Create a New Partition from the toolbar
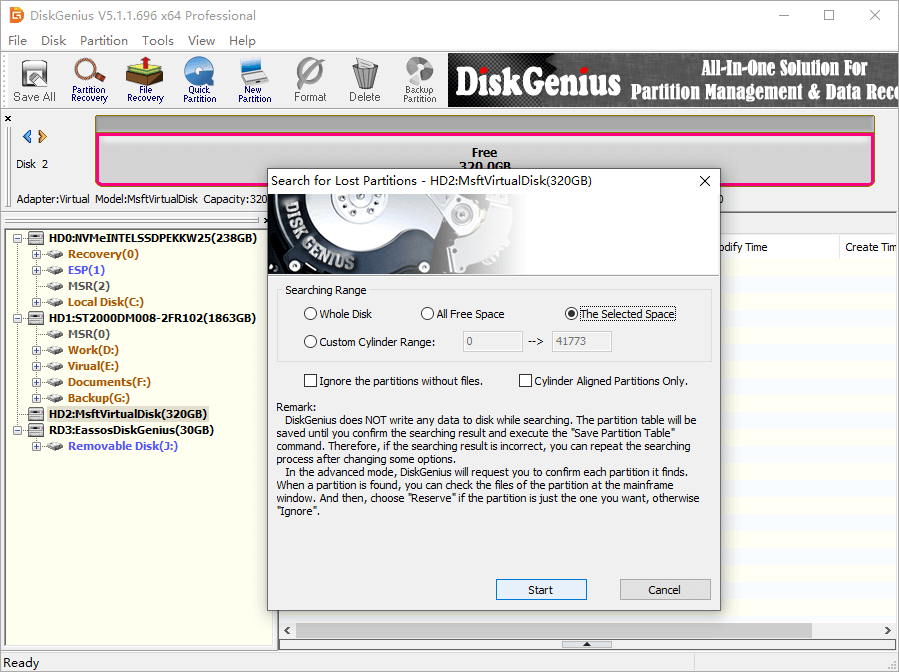This screenshot has width=899, height=672. pyautogui.click(x=254, y=80)
